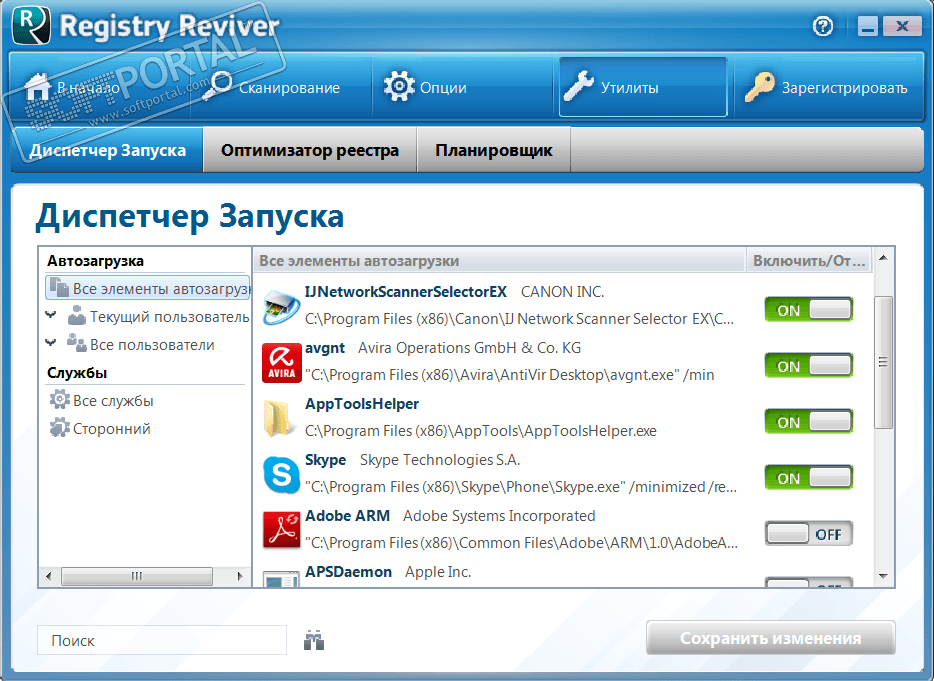Screen dimensions: 934x681
Task: Click the gear icon for Опции
Action: pos(398,86)
